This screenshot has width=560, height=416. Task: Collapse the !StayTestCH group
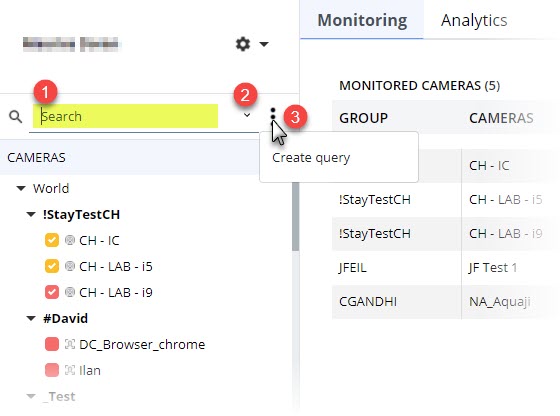[31, 214]
